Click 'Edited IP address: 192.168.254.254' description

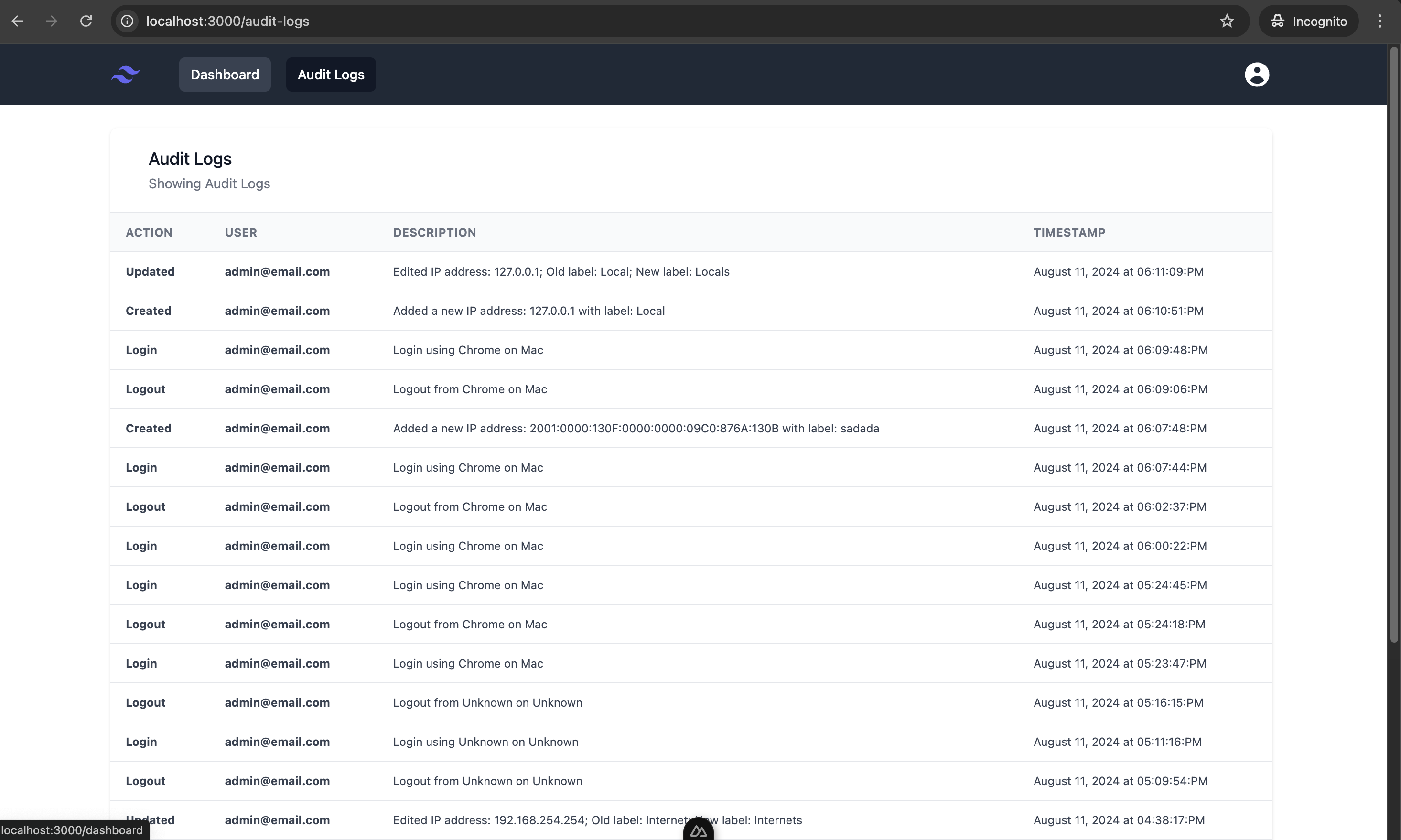tap(598, 820)
